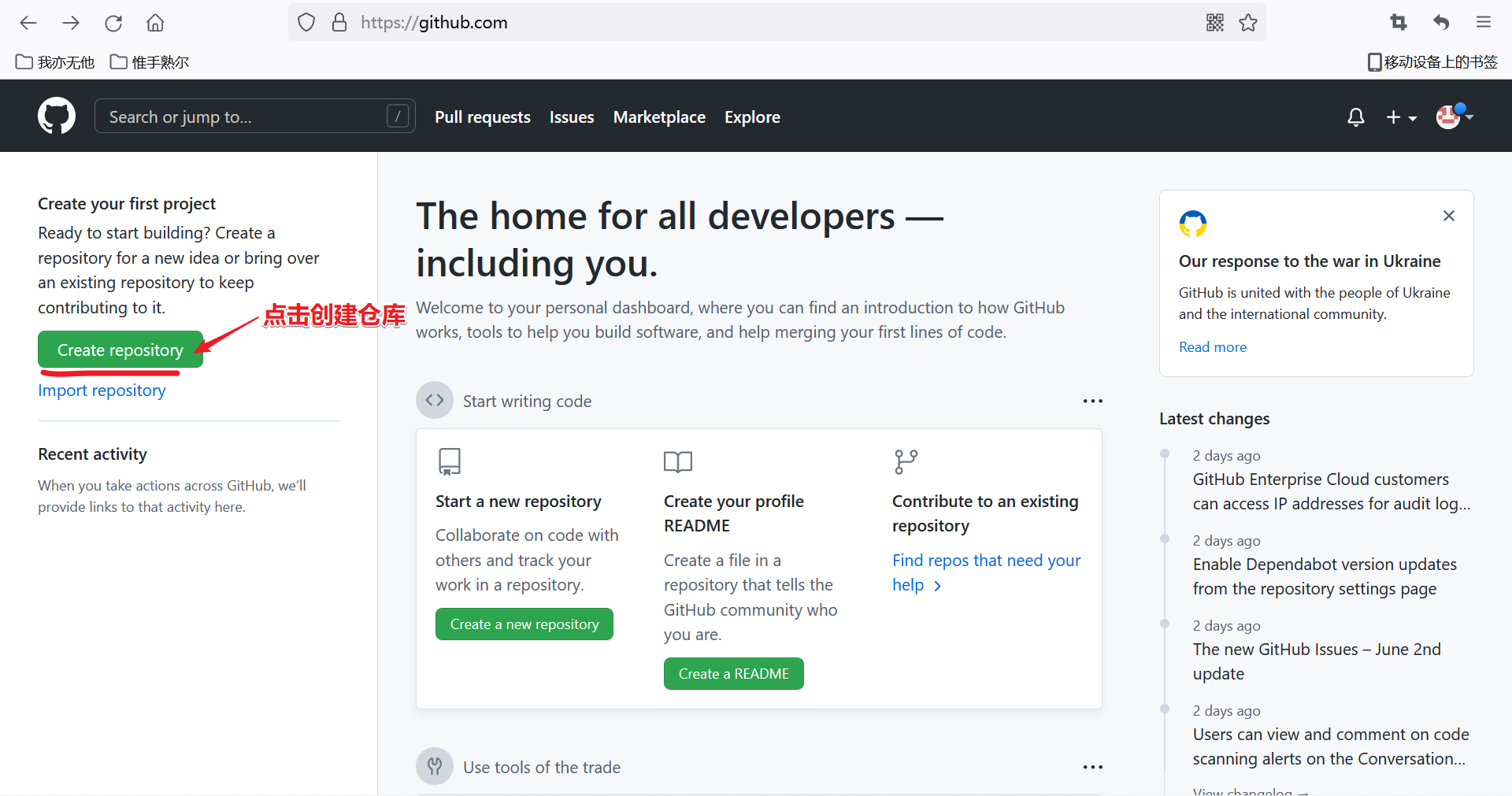Check notifications via the bell icon
Image resolution: width=1512 pixels, height=796 pixels.
1355,117
